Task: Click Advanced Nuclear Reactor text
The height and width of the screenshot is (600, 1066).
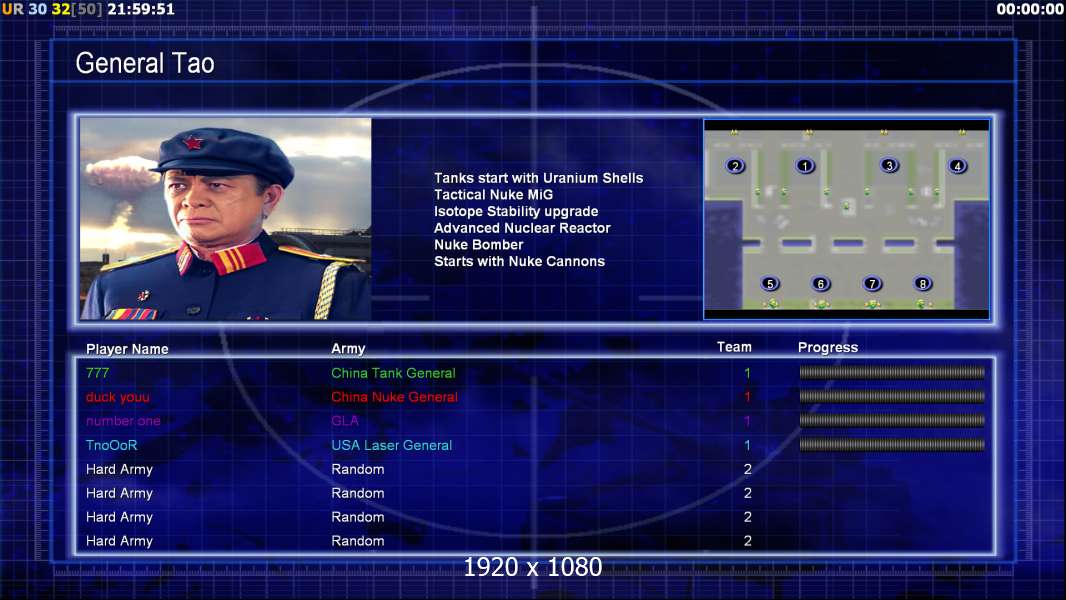Action: click(522, 228)
